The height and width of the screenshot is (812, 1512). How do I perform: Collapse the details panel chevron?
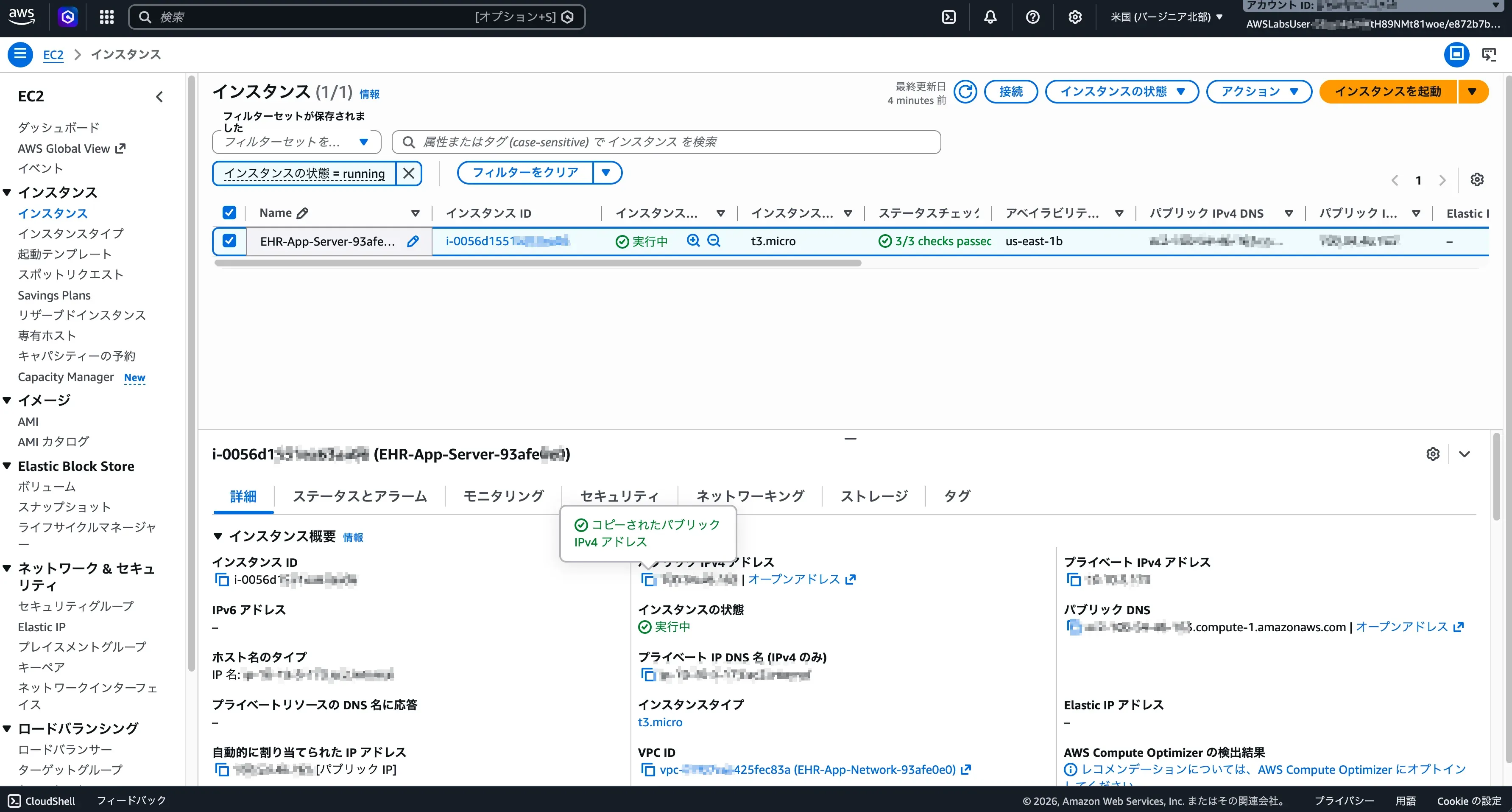pos(1465,454)
